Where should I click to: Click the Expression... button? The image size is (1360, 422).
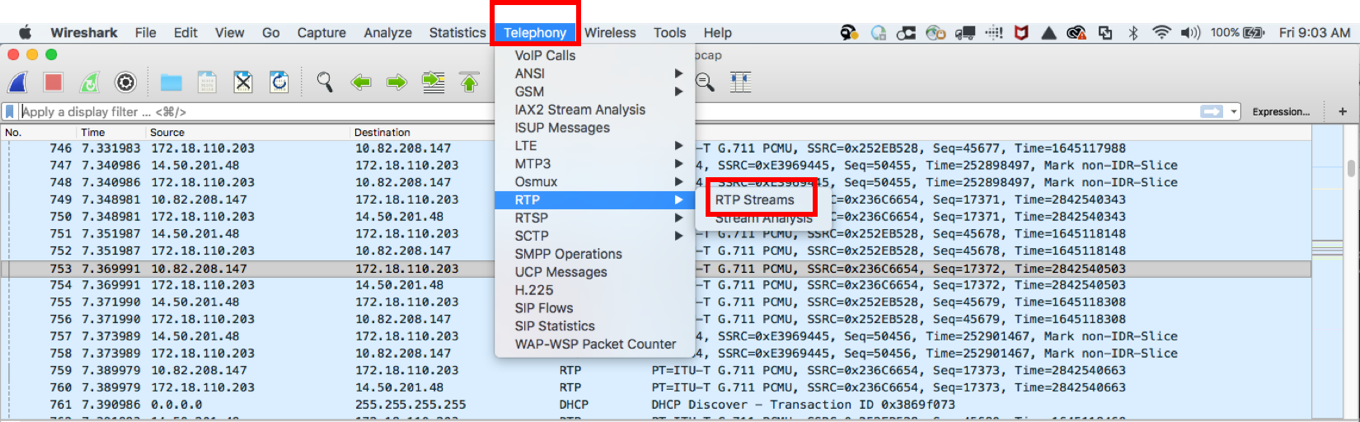(1281, 112)
